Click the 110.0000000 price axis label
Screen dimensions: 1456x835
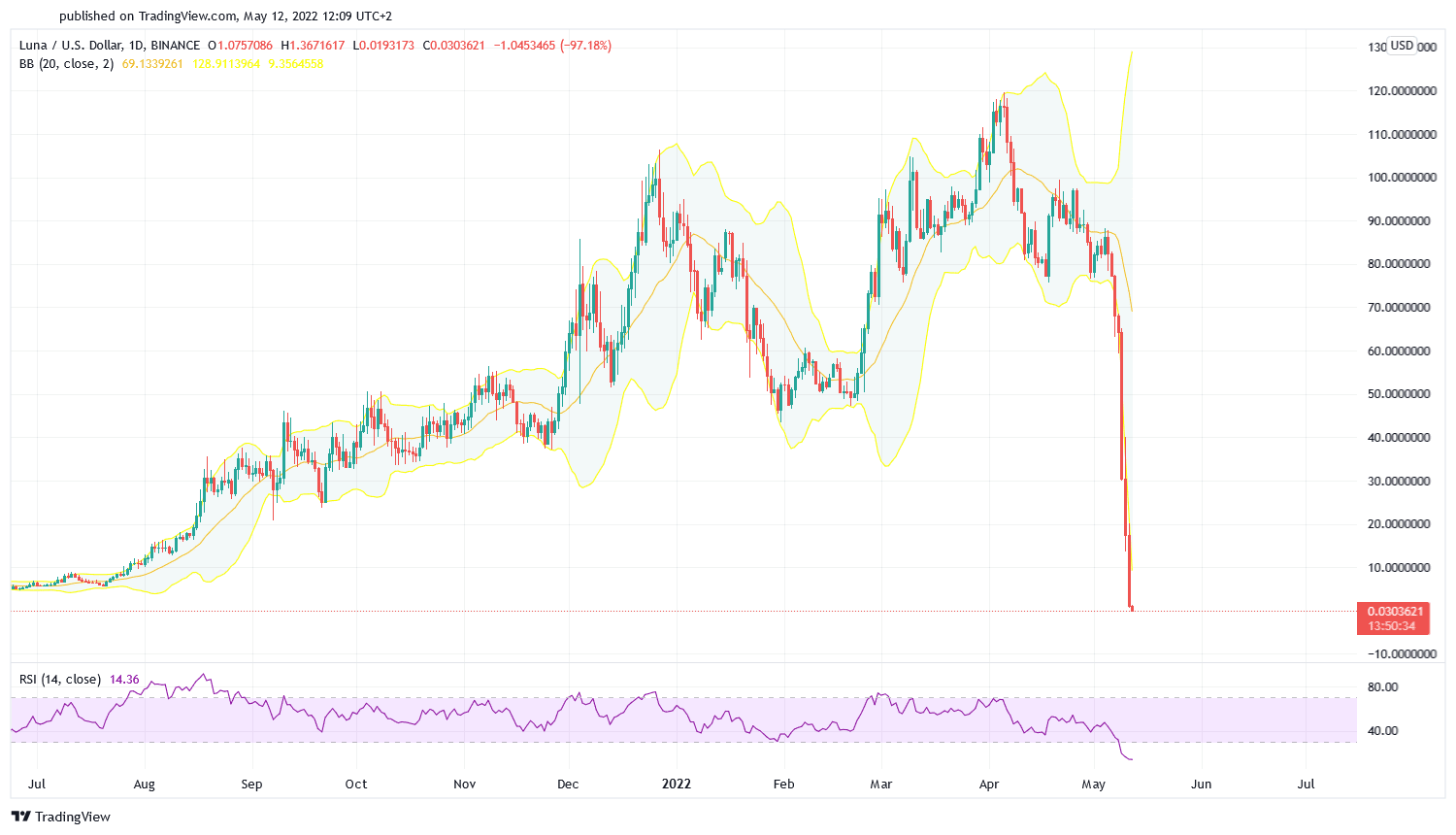coord(1402,135)
